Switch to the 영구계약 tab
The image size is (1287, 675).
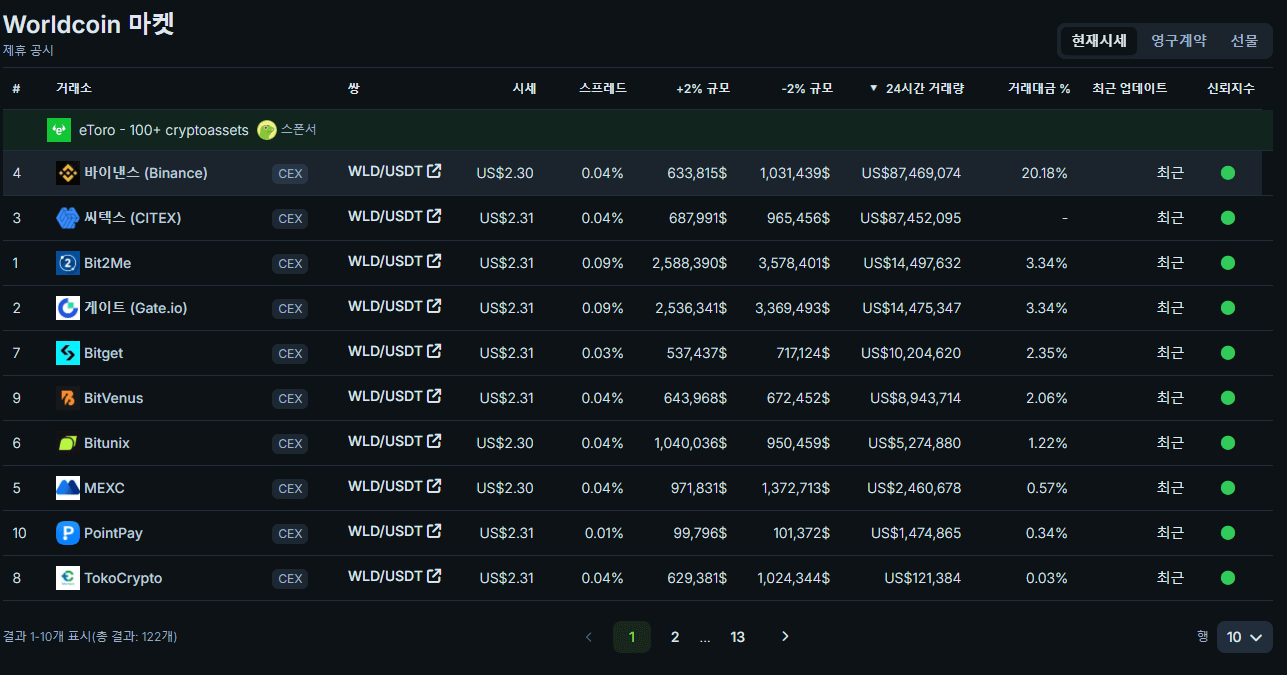point(1178,41)
